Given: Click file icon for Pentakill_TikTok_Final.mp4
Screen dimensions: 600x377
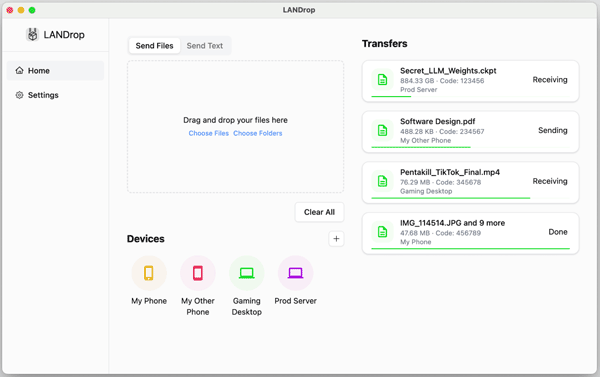Looking at the screenshot, I should click(x=382, y=181).
